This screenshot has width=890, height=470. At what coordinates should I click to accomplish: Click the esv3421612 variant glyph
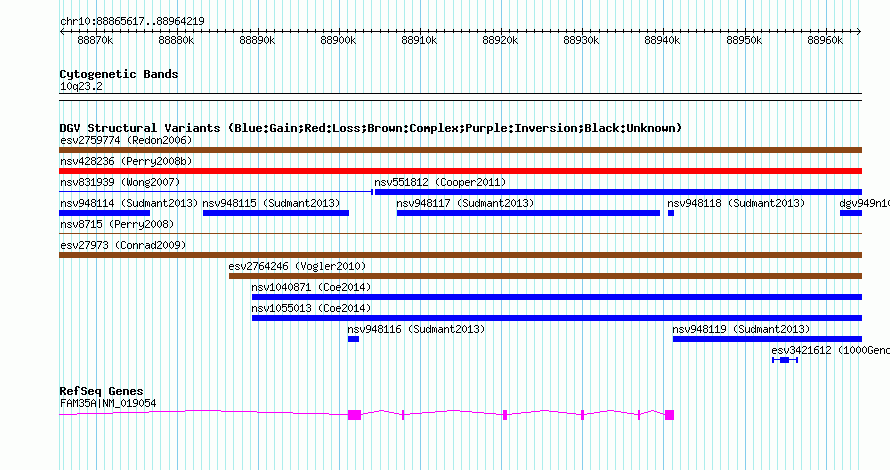[785, 360]
